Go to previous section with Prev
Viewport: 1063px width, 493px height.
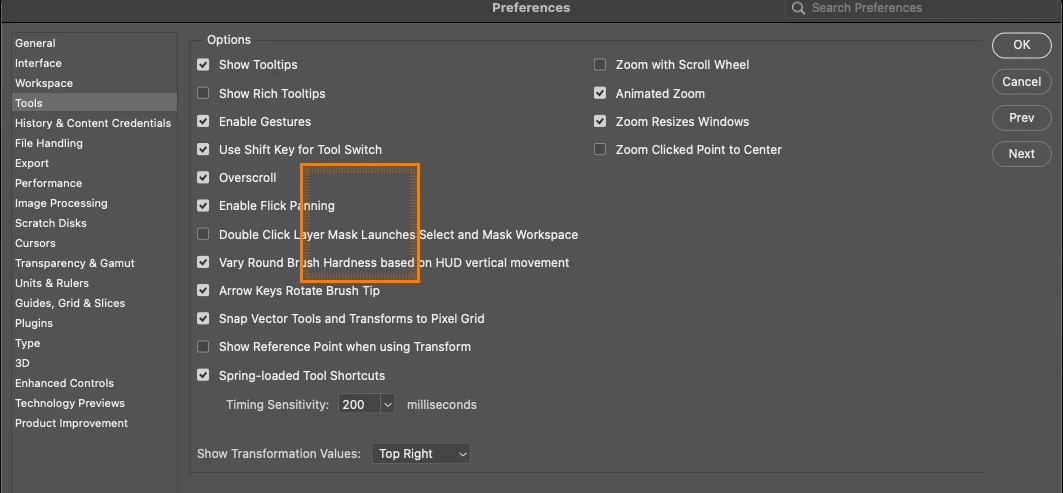pos(1021,118)
